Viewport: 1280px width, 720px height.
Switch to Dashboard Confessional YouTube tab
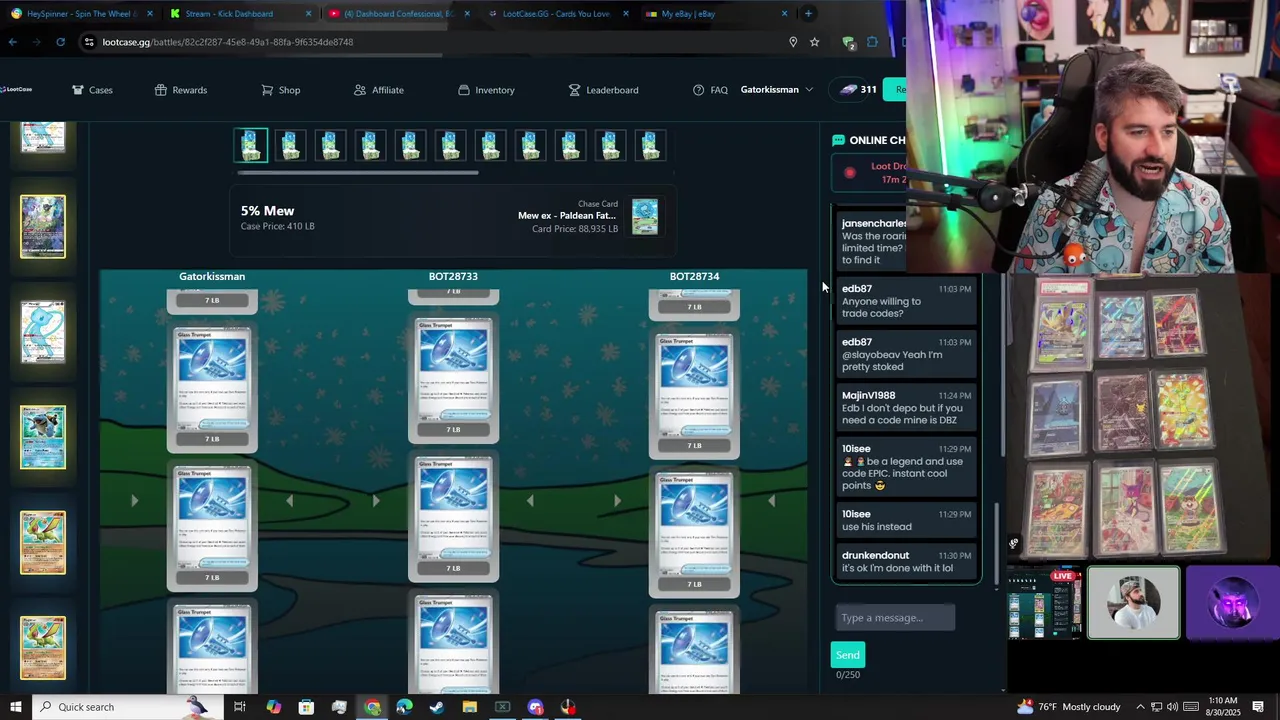point(398,14)
